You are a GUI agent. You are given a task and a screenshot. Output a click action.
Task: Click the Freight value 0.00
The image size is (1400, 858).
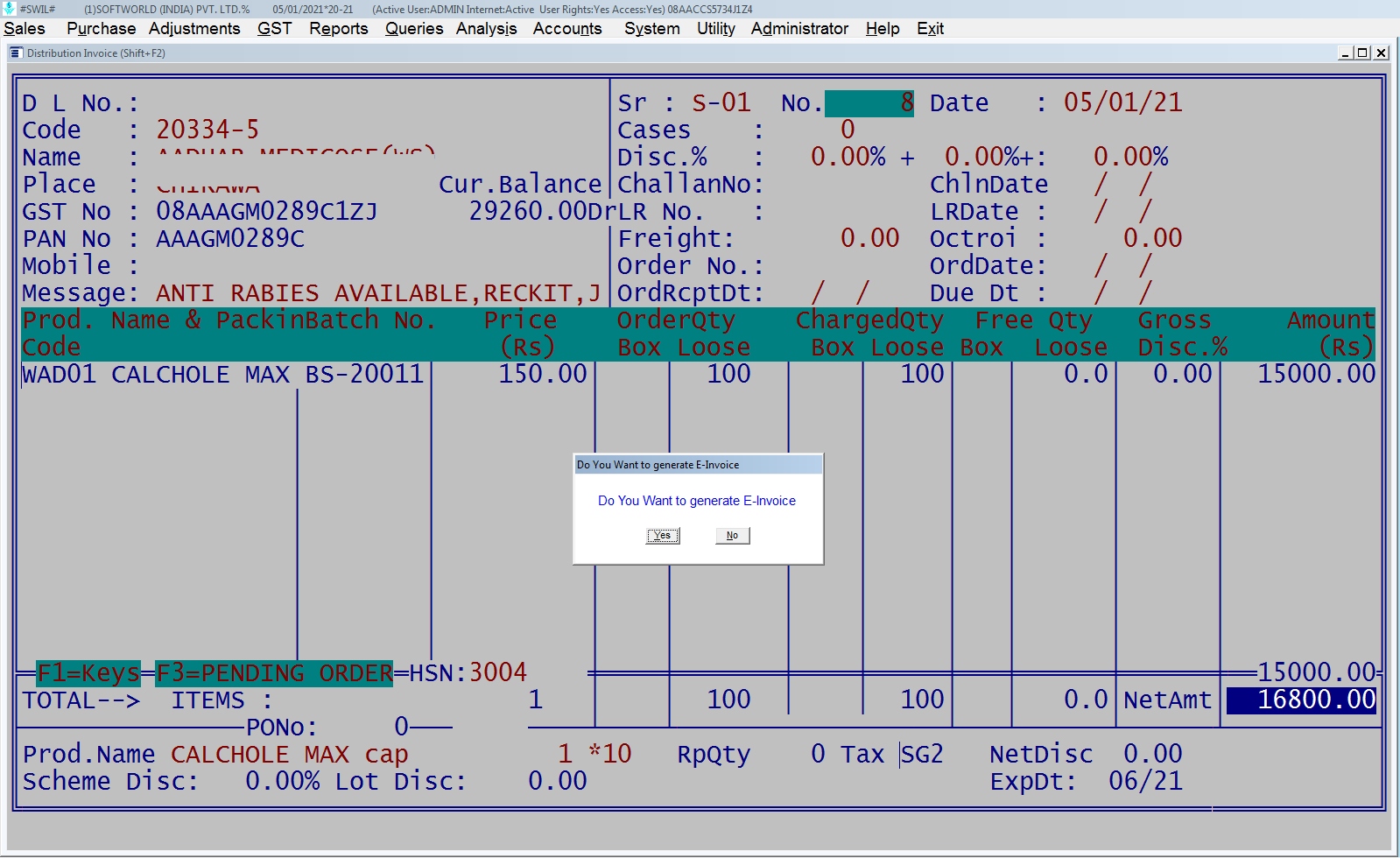[x=869, y=239]
